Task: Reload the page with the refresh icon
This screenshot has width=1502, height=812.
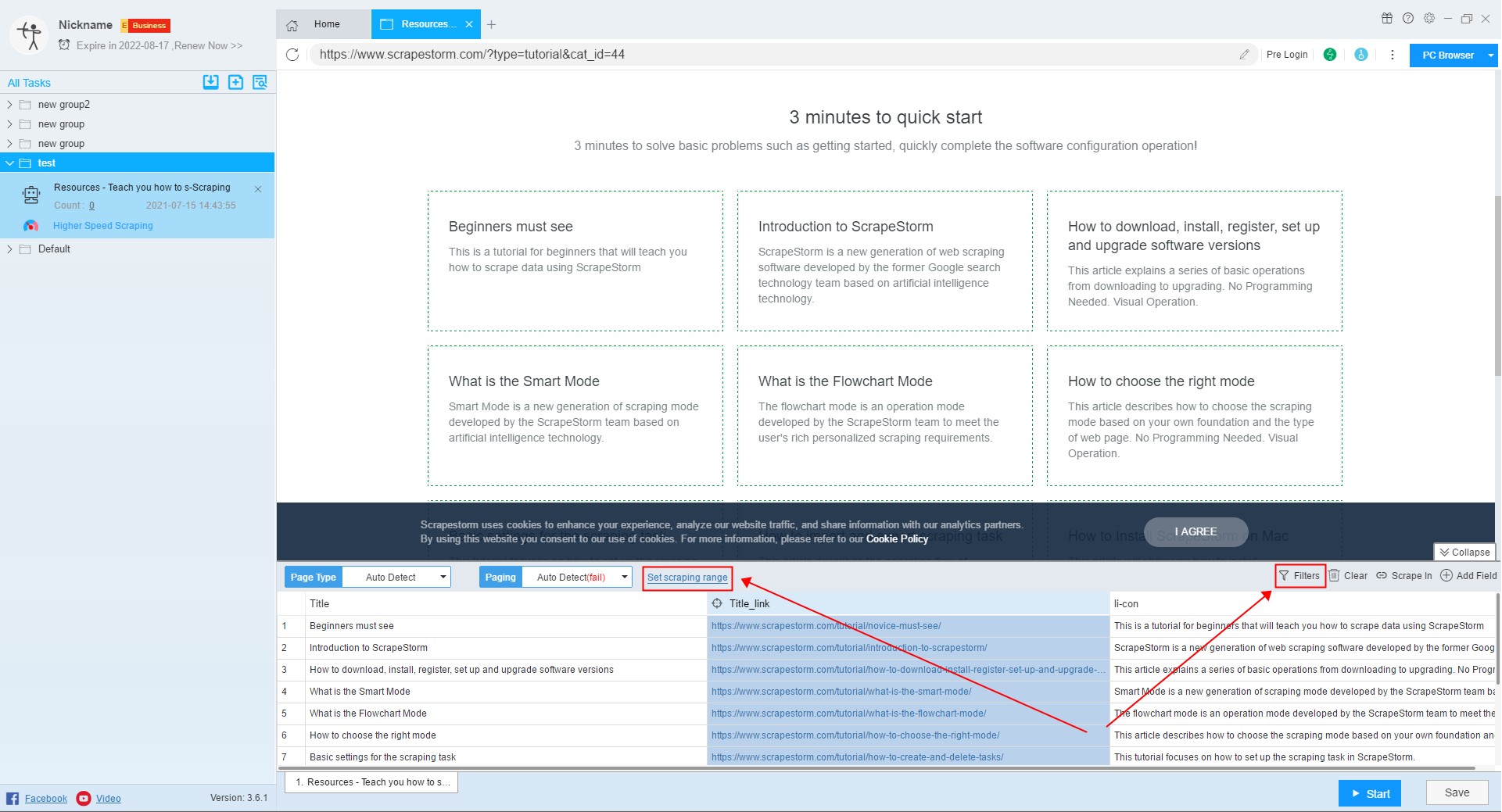Action: pos(292,55)
